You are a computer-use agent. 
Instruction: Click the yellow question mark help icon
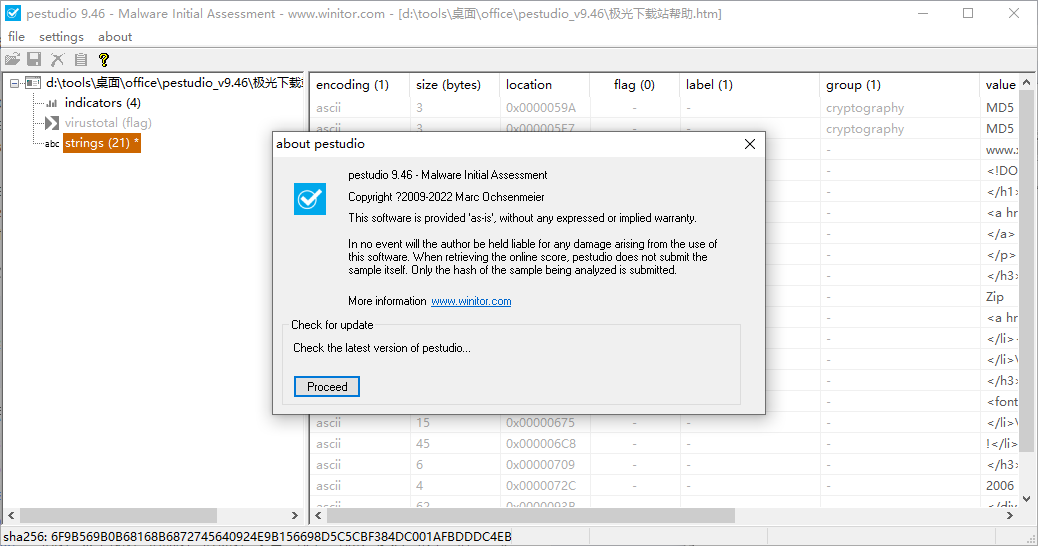pyautogui.click(x=103, y=60)
